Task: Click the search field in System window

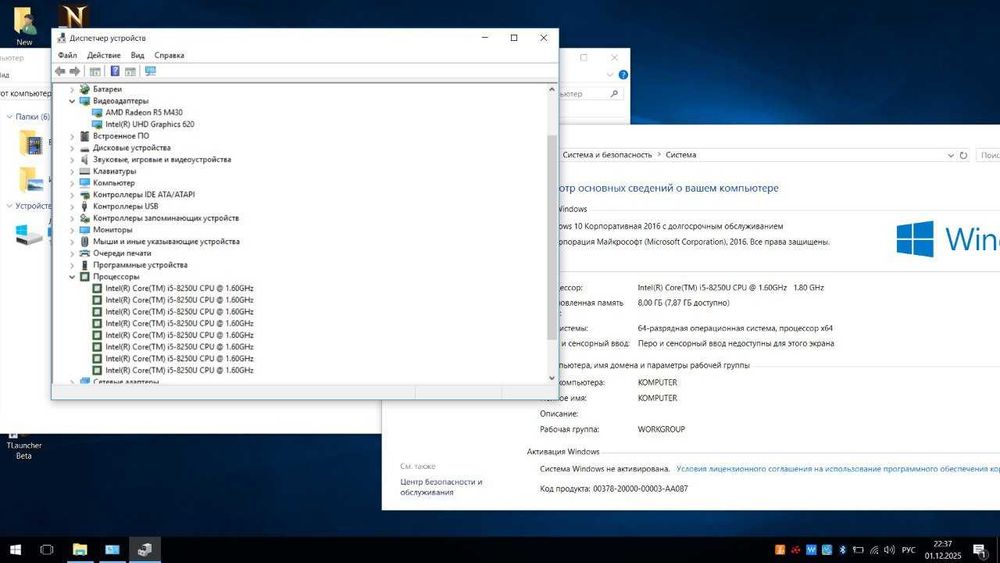Action: (989, 156)
